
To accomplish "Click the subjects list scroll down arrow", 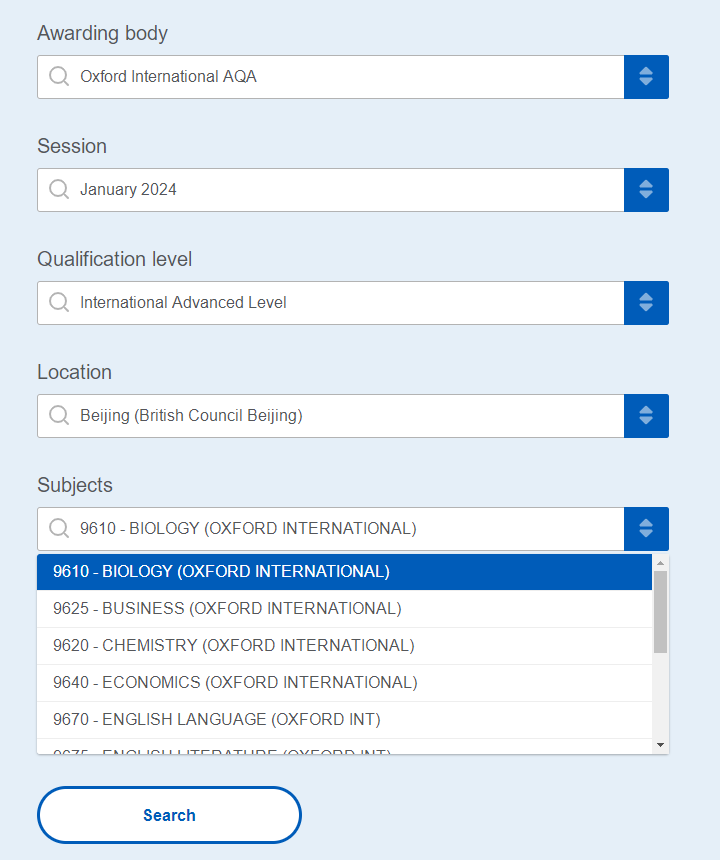I will point(660,745).
